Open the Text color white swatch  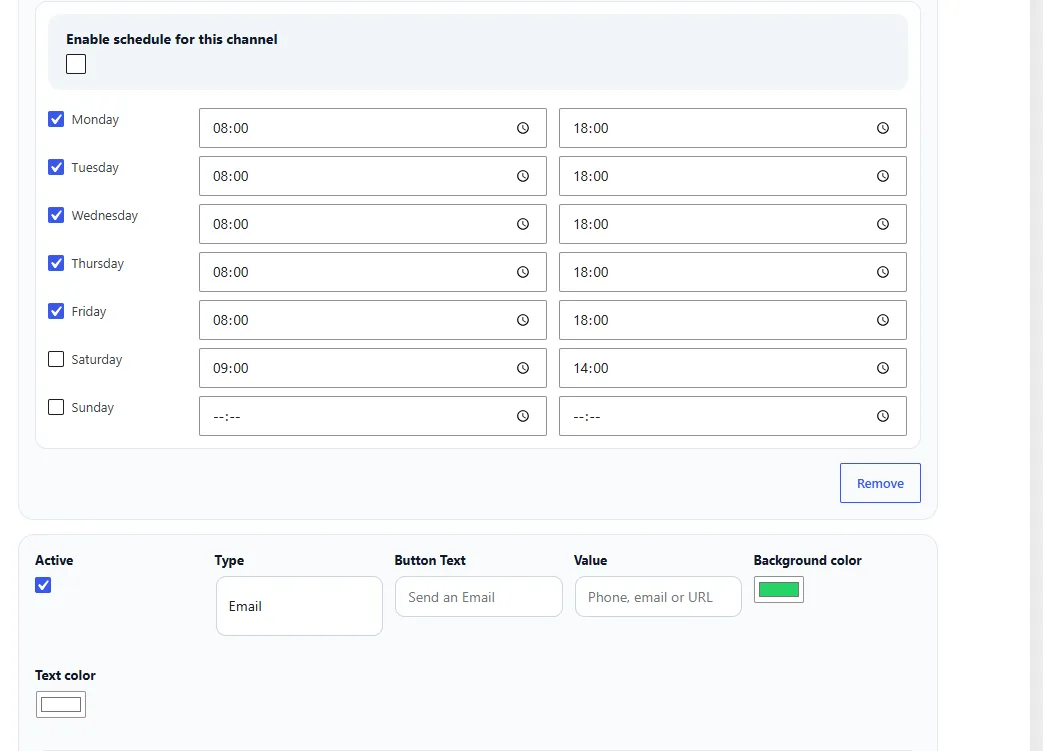point(61,704)
